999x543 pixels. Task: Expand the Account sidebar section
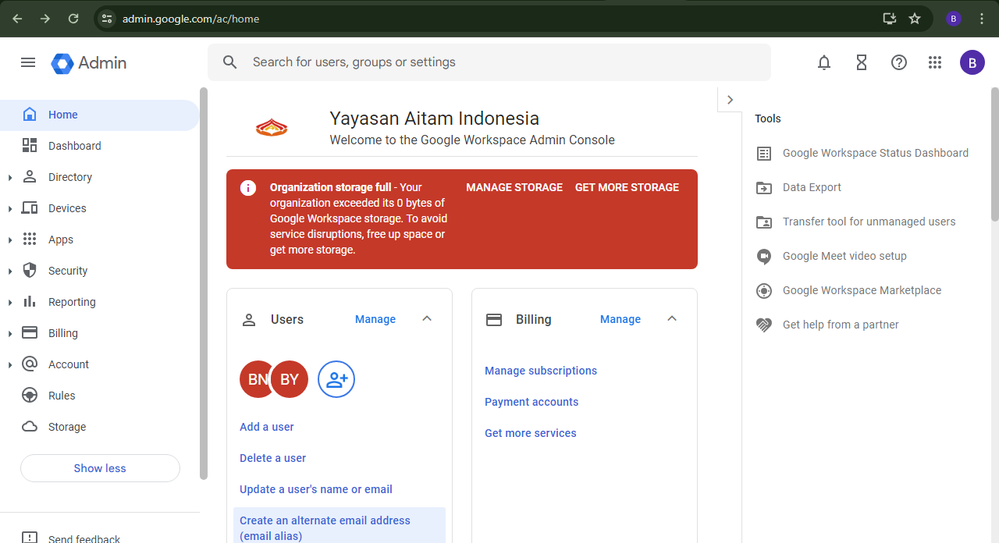click(x=10, y=365)
